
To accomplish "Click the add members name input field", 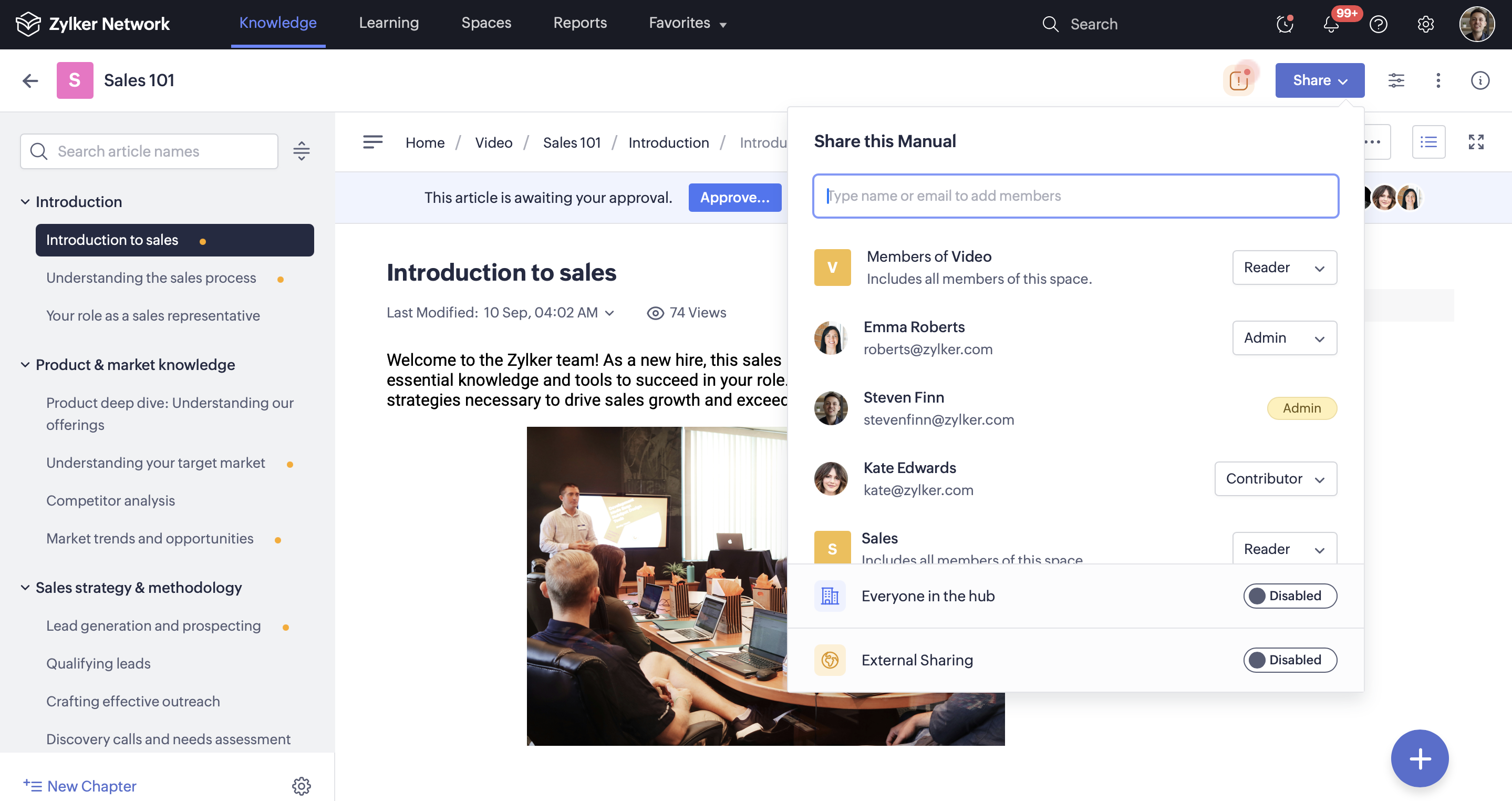I will point(1075,196).
